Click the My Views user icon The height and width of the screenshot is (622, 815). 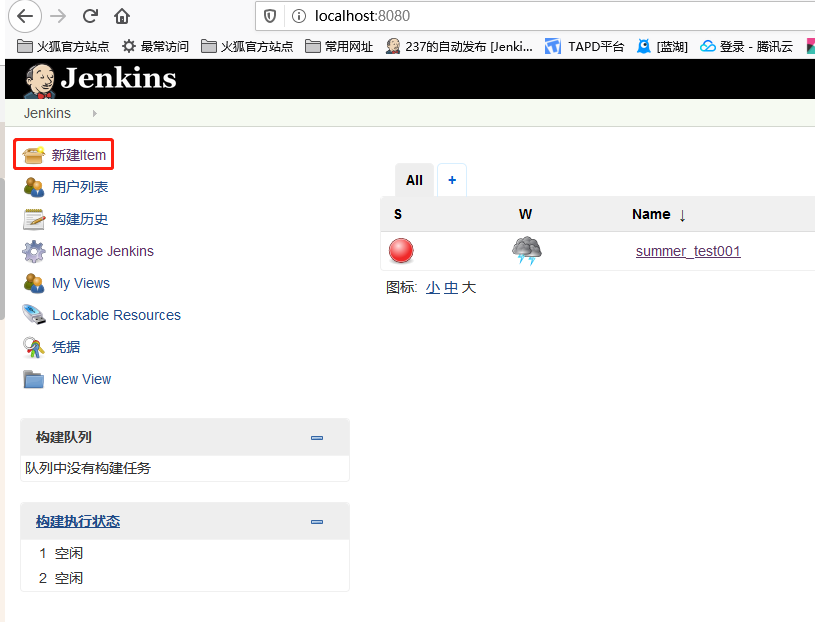34,283
